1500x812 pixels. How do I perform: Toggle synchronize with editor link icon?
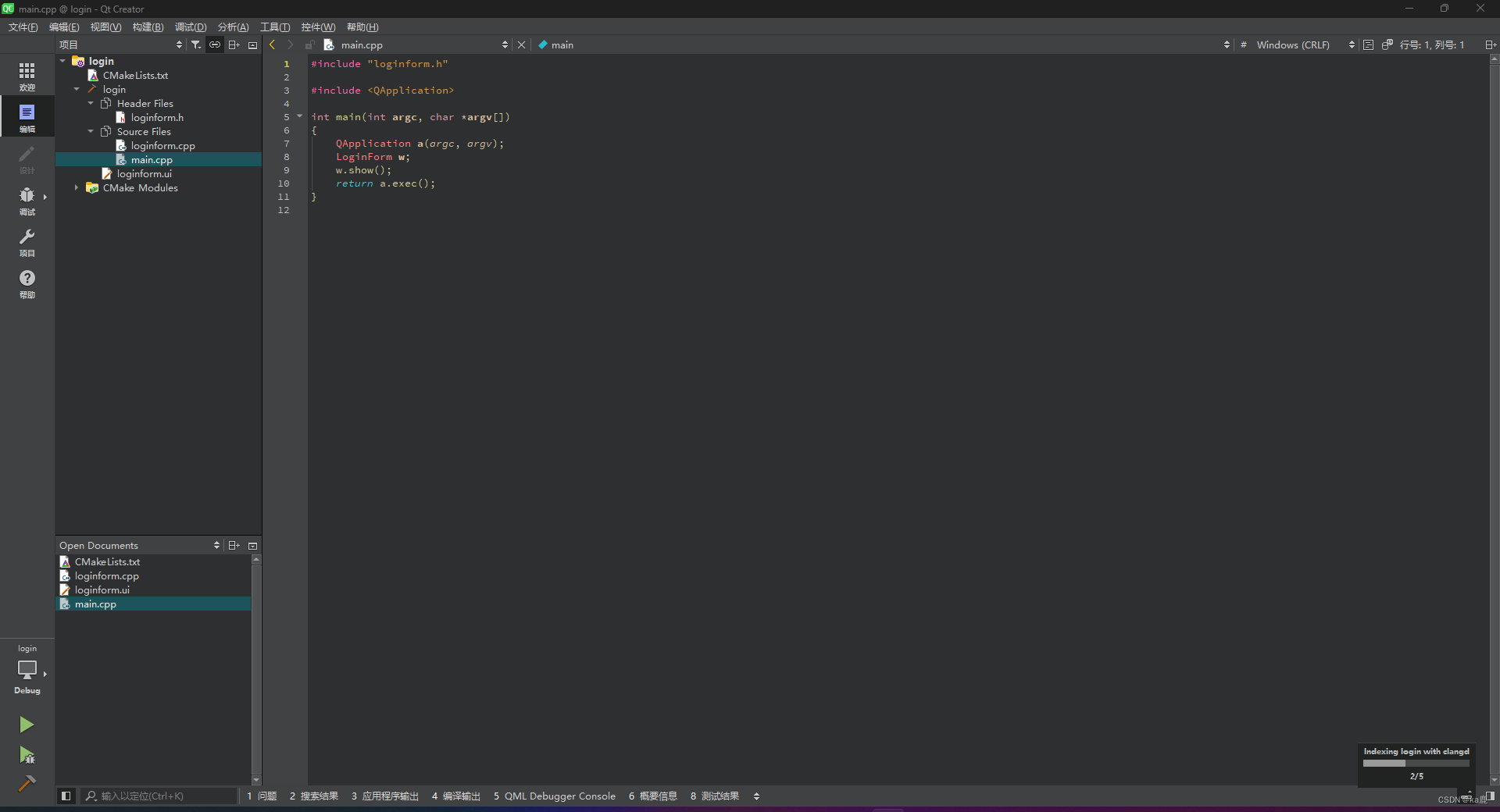[215, 45]
